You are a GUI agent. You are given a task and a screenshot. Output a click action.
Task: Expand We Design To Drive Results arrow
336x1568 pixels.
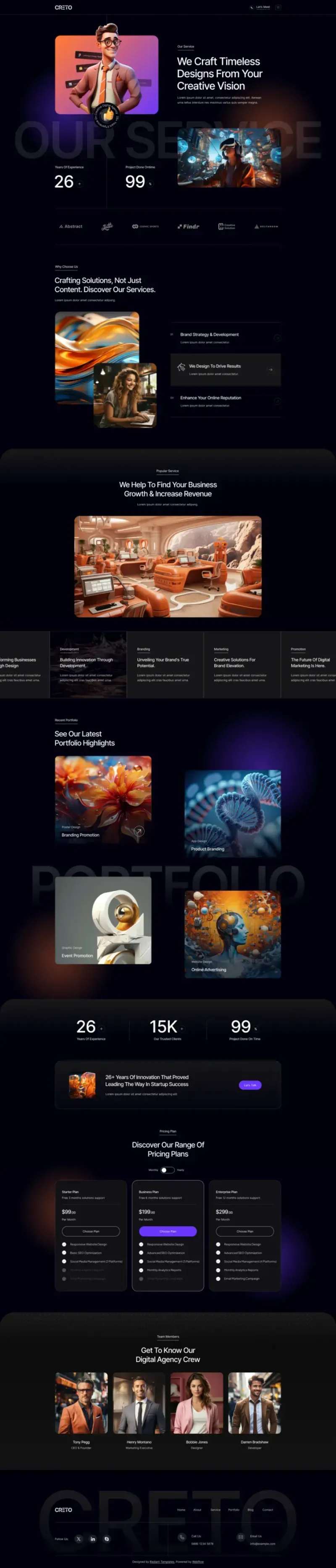(x=270, y=370)
